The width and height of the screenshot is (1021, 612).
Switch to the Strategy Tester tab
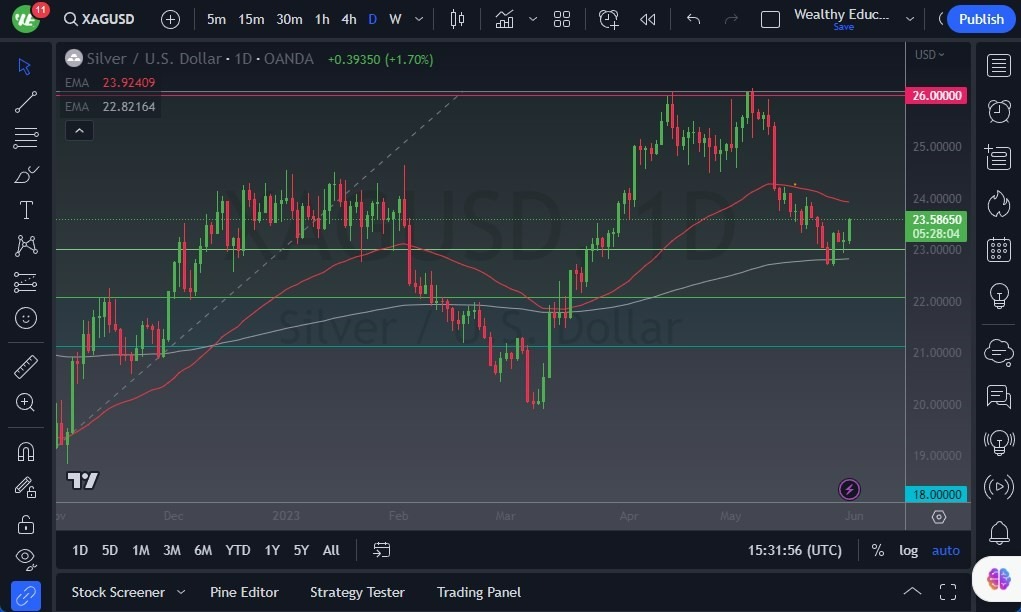pyautogui.click(x=357, y=592)
